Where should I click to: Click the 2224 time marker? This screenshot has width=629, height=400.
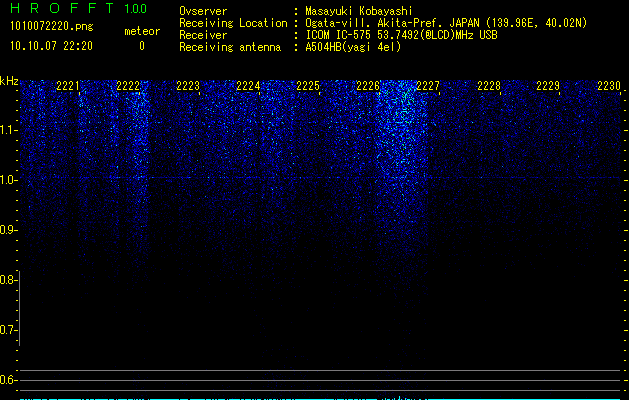(248, 86)
